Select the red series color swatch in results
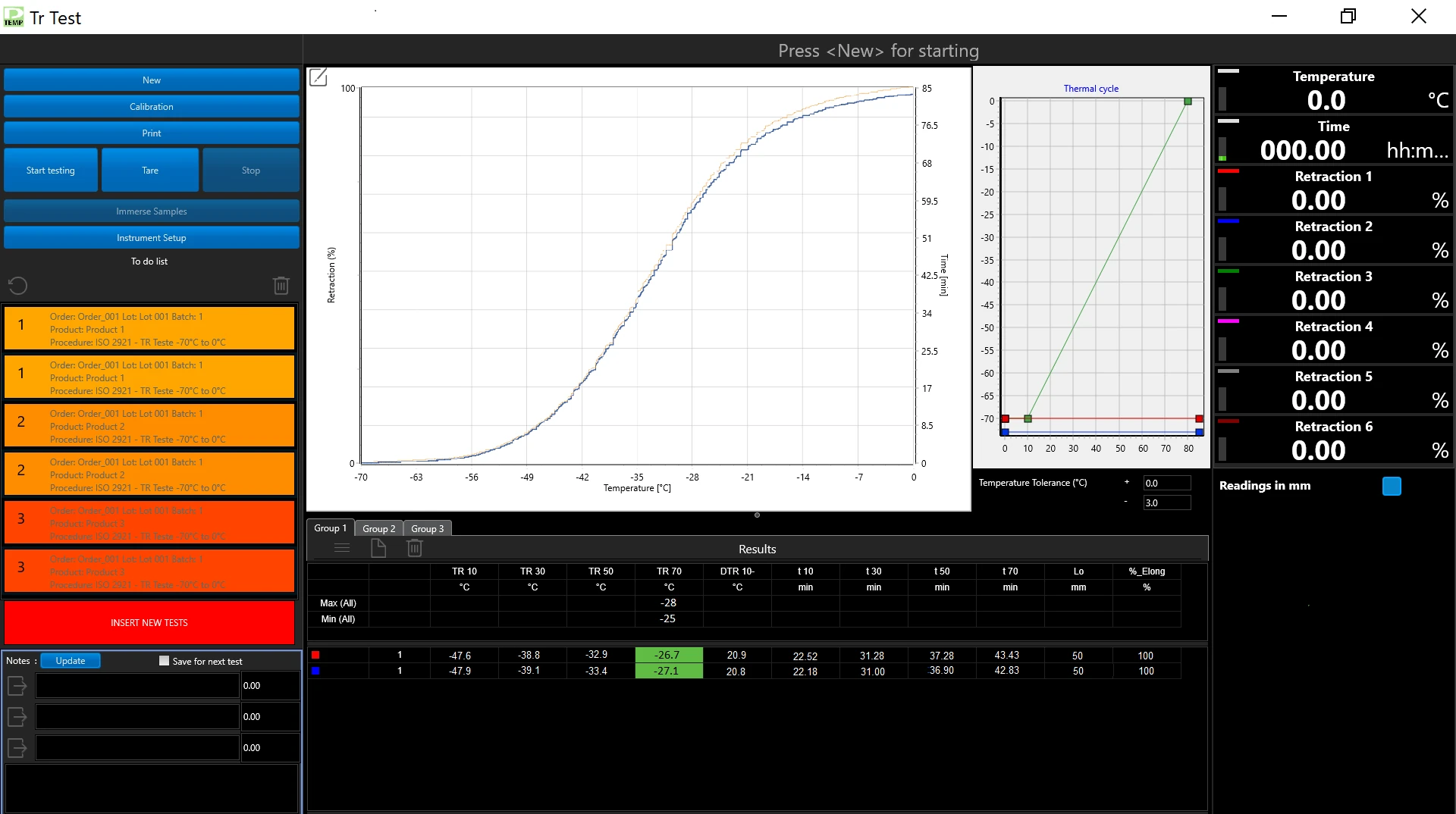Viewport: 1456px width, 814px height. pos(315,655)
